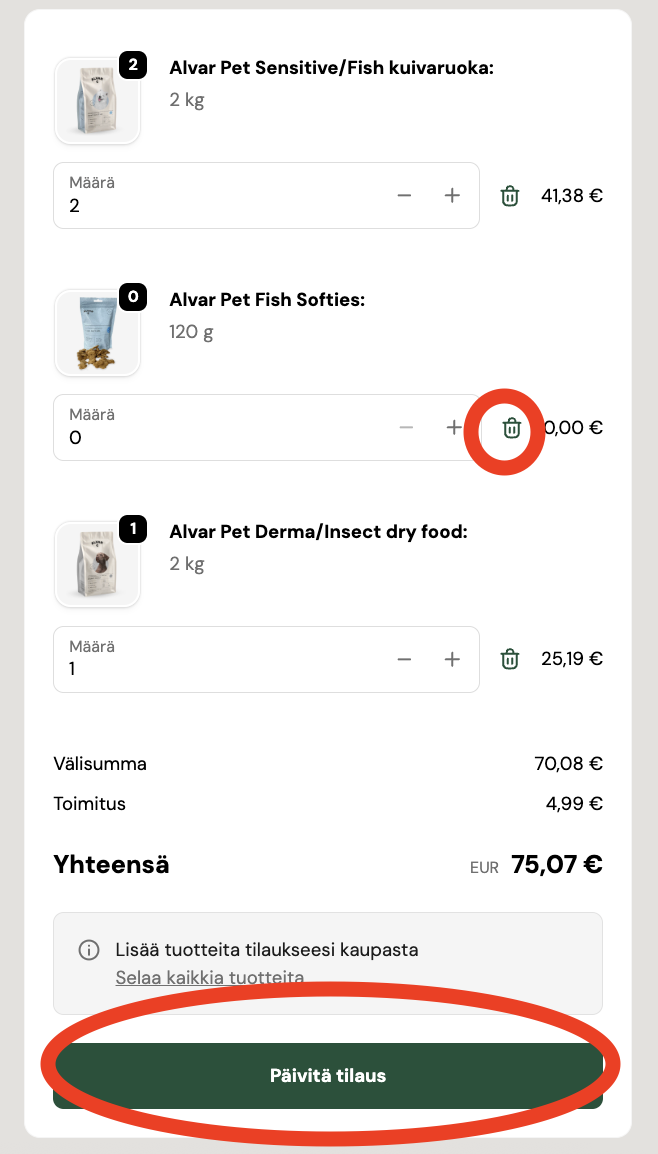Click the Alvar Pet Derma/Insect dry food title
This screenshot has width=658, height=1154.
[318, 532]
